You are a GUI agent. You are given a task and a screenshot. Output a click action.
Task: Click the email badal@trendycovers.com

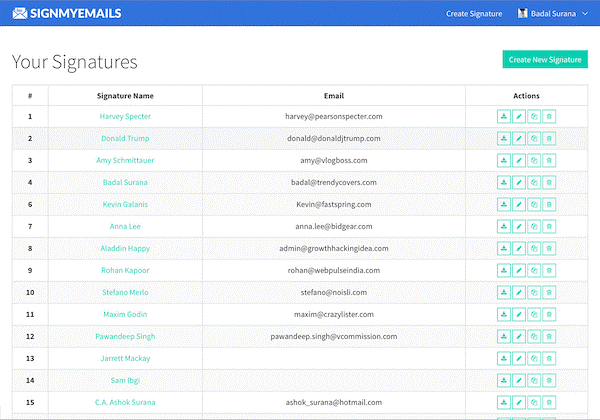pos(334,182)
